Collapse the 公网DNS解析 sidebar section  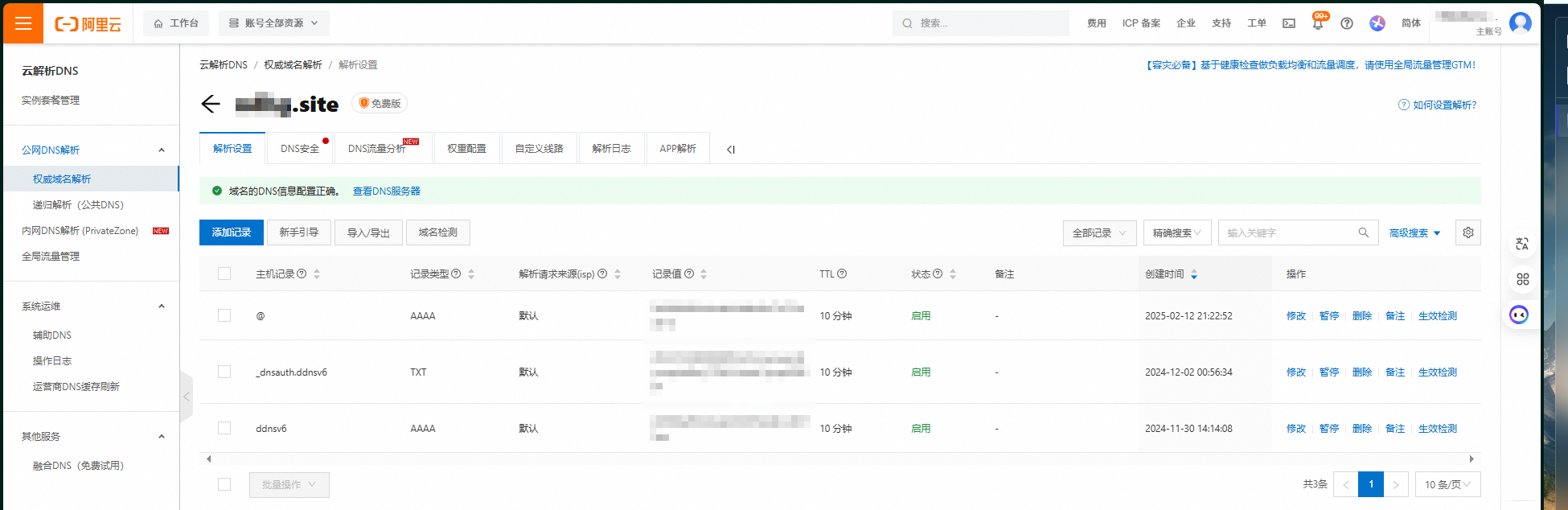162,150
